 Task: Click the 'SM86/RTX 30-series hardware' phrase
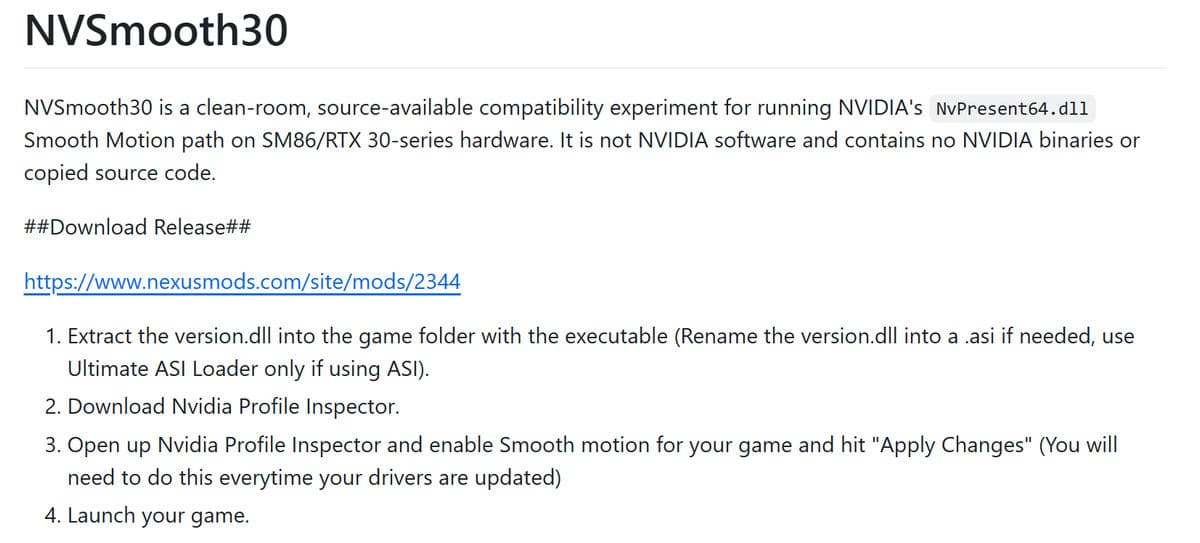[391, 140]
